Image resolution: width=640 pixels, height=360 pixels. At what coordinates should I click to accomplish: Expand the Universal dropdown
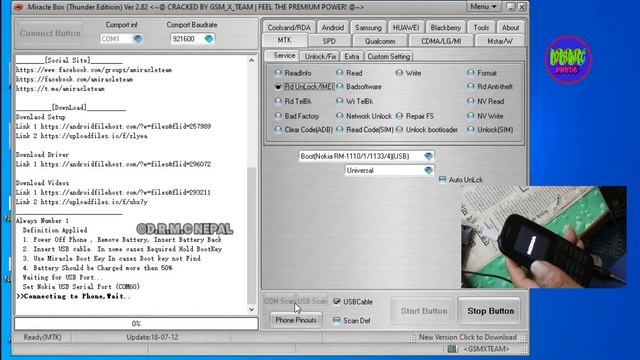(x=428, y=170)
